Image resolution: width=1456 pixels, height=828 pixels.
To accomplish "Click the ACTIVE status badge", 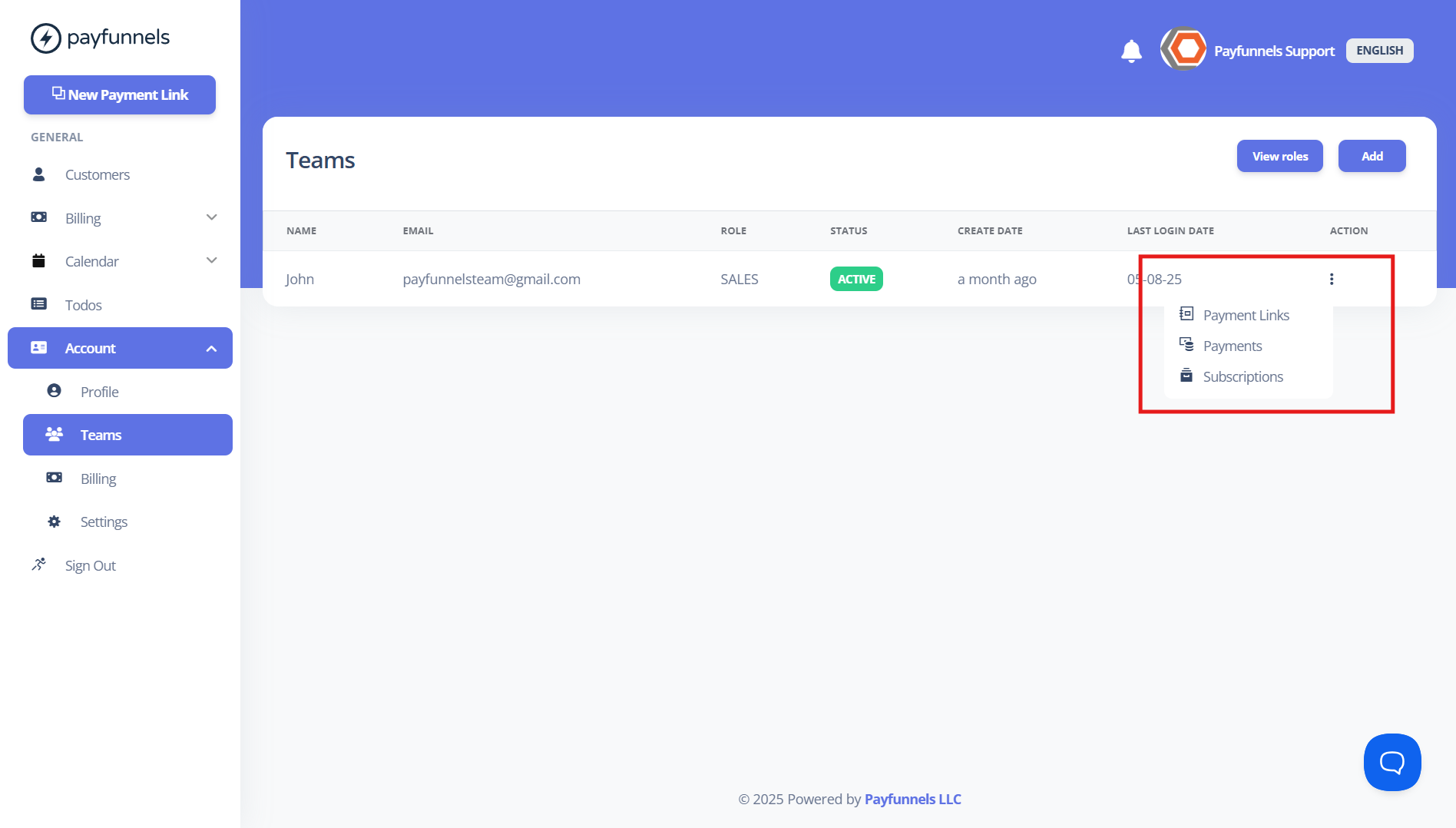I will (x=856, y=279).
